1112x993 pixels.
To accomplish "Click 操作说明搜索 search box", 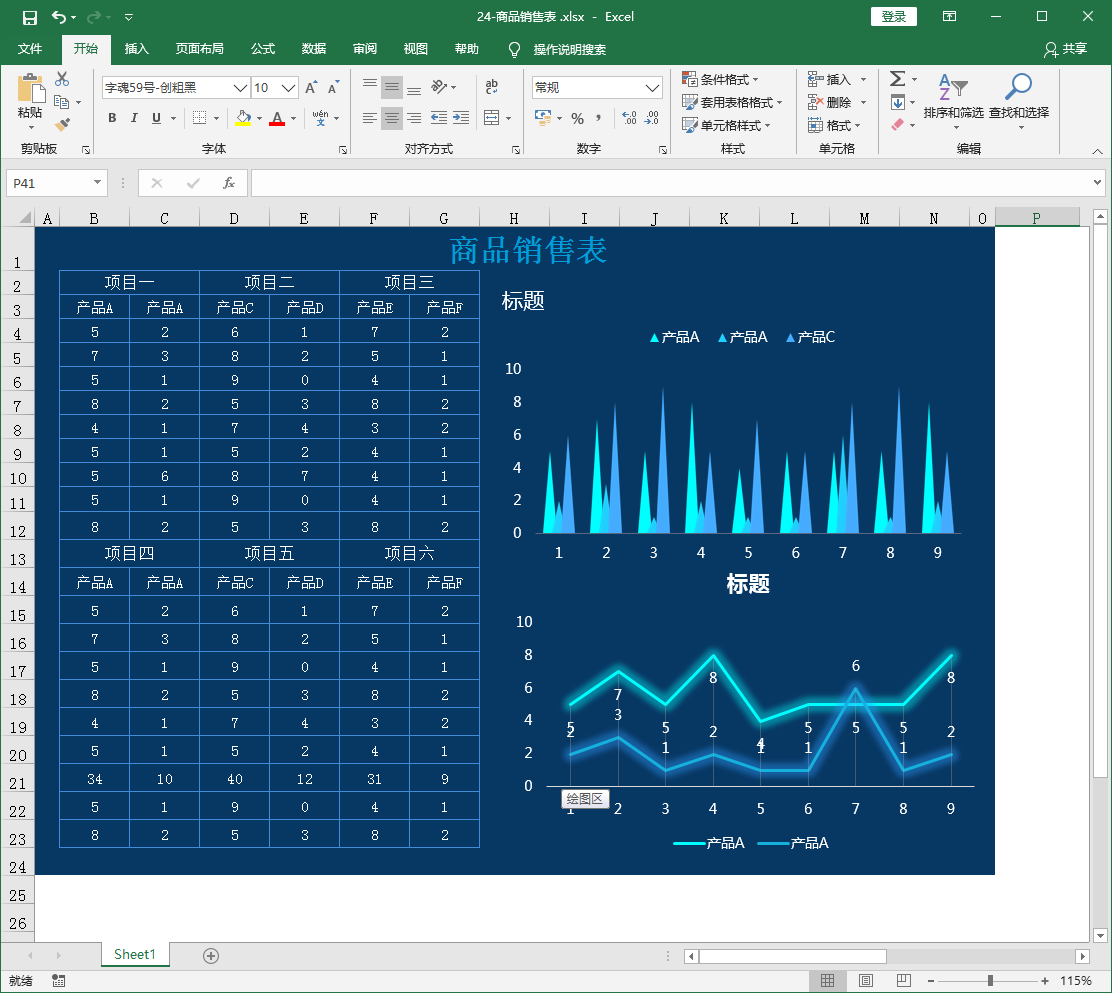I will [x=569, y=49].
